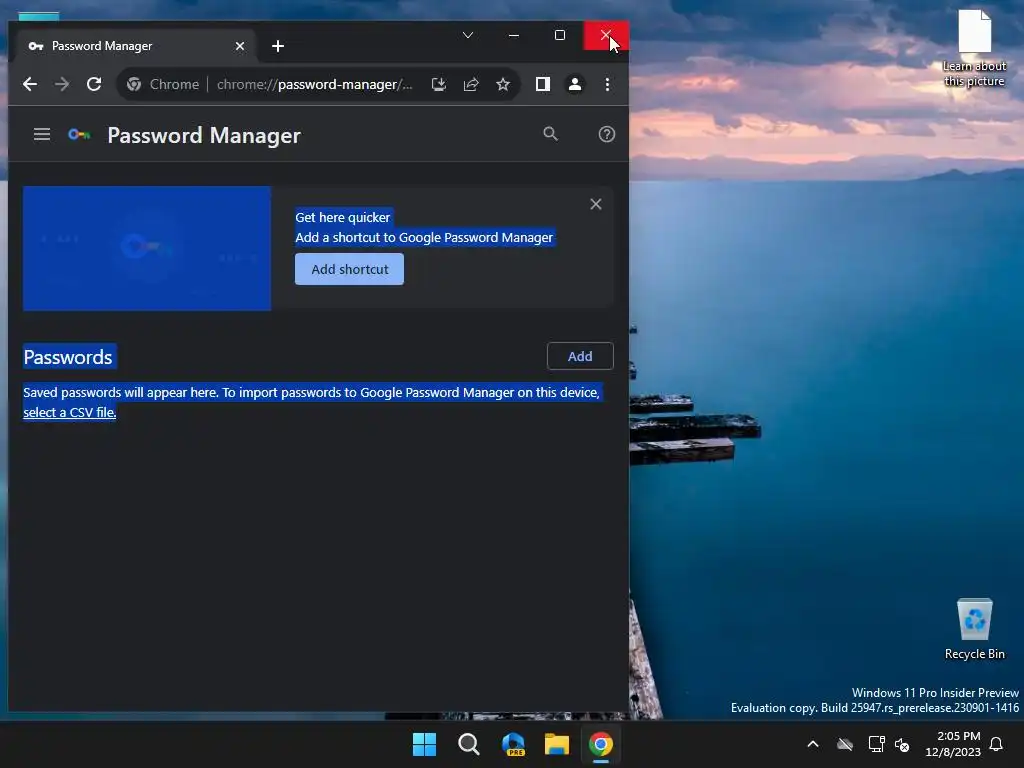Image resolution: width=1024 pixels, height=768 pixels.
Task: Follow the select a CSV file link
Action: [x=70, y=412]
